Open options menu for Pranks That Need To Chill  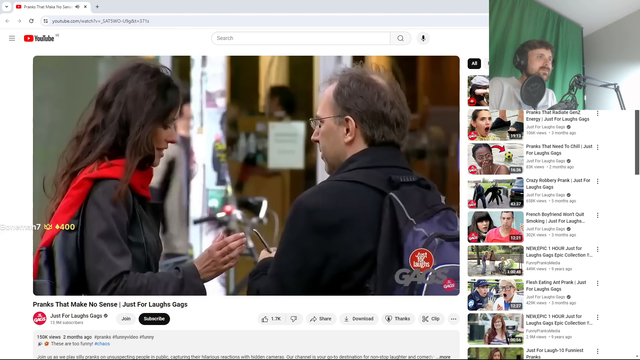(598, 147)
